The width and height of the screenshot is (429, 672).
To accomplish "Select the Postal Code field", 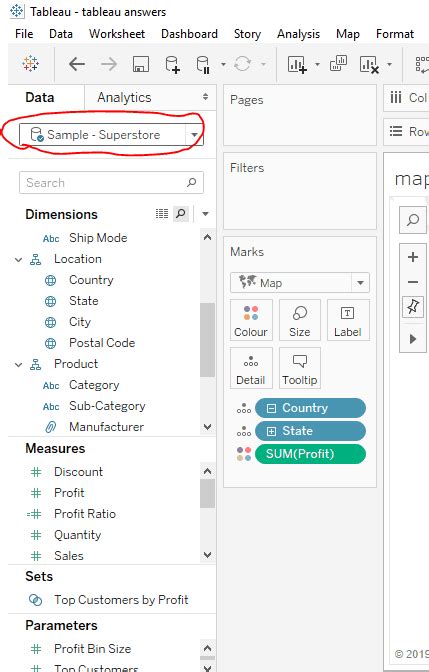I will [102, 343].
